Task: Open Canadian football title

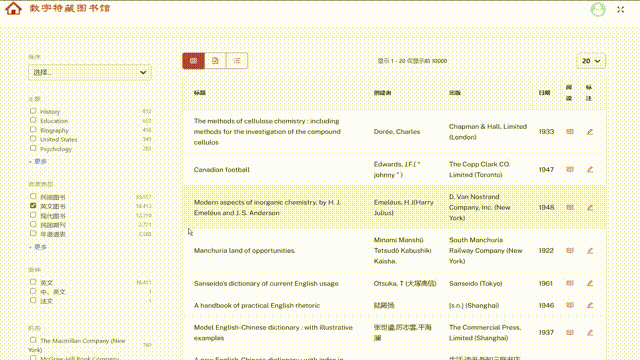Action: pyautogui.click(x=222, y=169)
